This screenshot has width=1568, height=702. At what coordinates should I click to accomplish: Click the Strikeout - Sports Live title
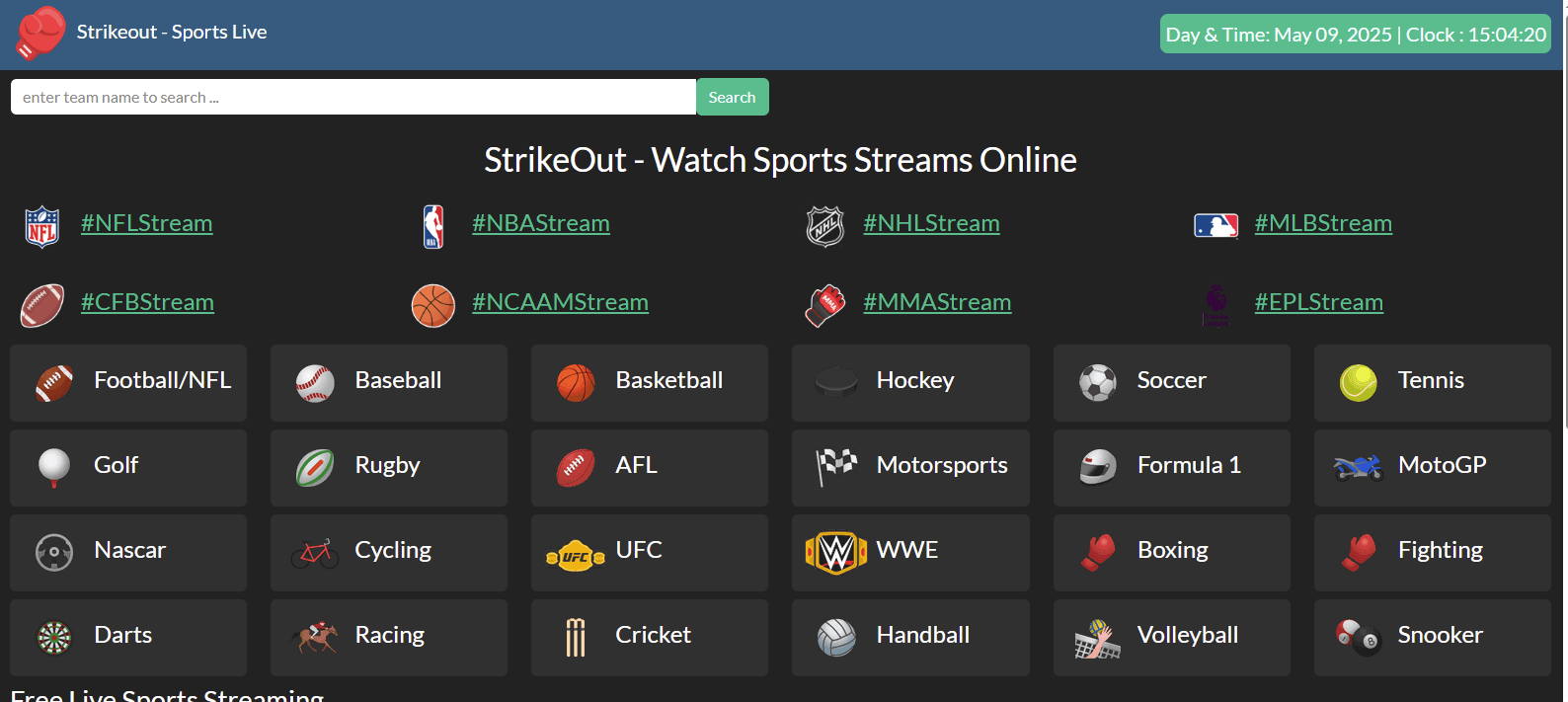[172, 32]
